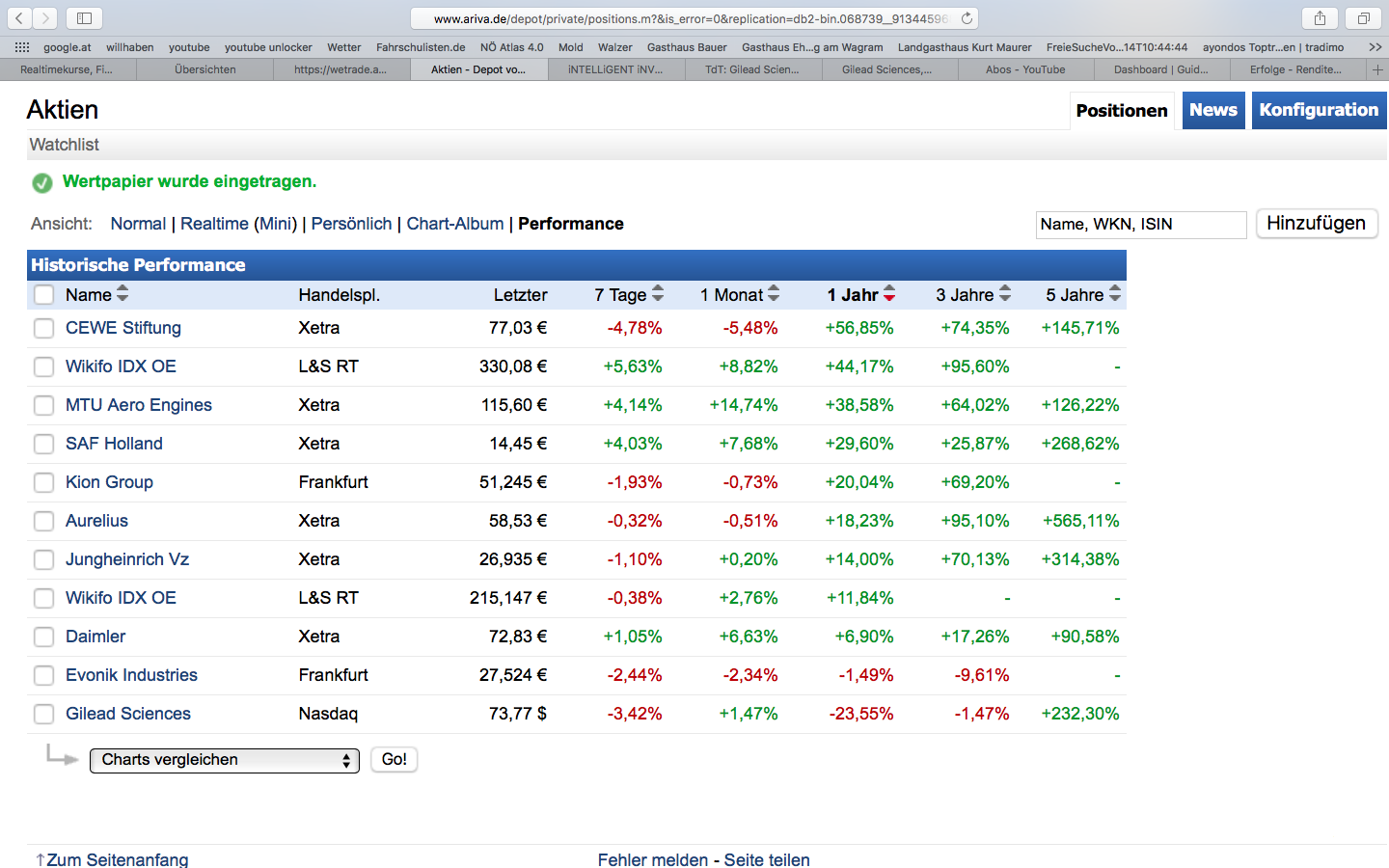The width and height of the screenshot is (1389, 868).
Task: Sort table by Name column arrows
Action: coord(123,294)
